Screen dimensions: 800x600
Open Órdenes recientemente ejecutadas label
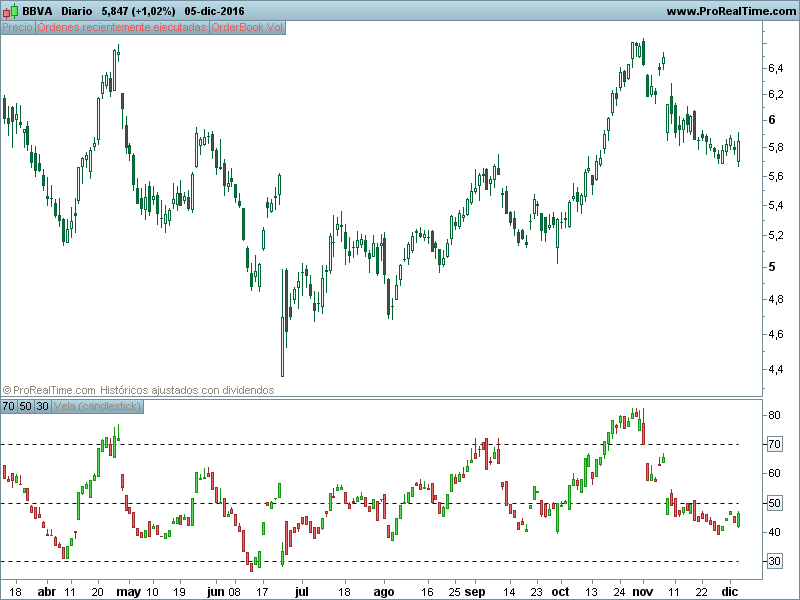pos(122,28)
